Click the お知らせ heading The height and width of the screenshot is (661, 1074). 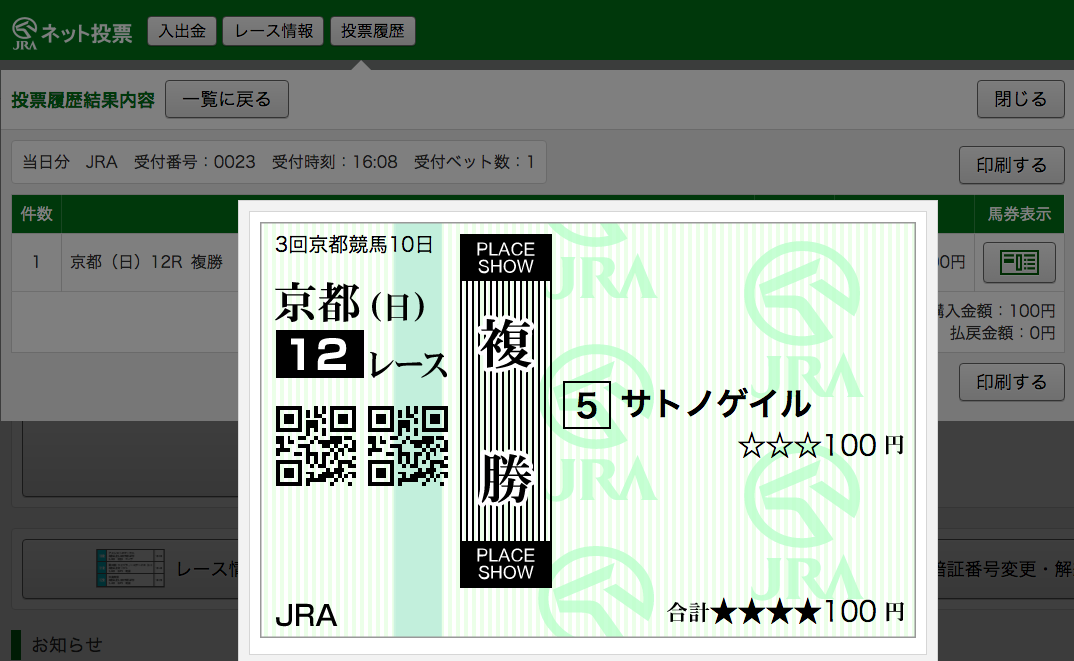(67, 645)
